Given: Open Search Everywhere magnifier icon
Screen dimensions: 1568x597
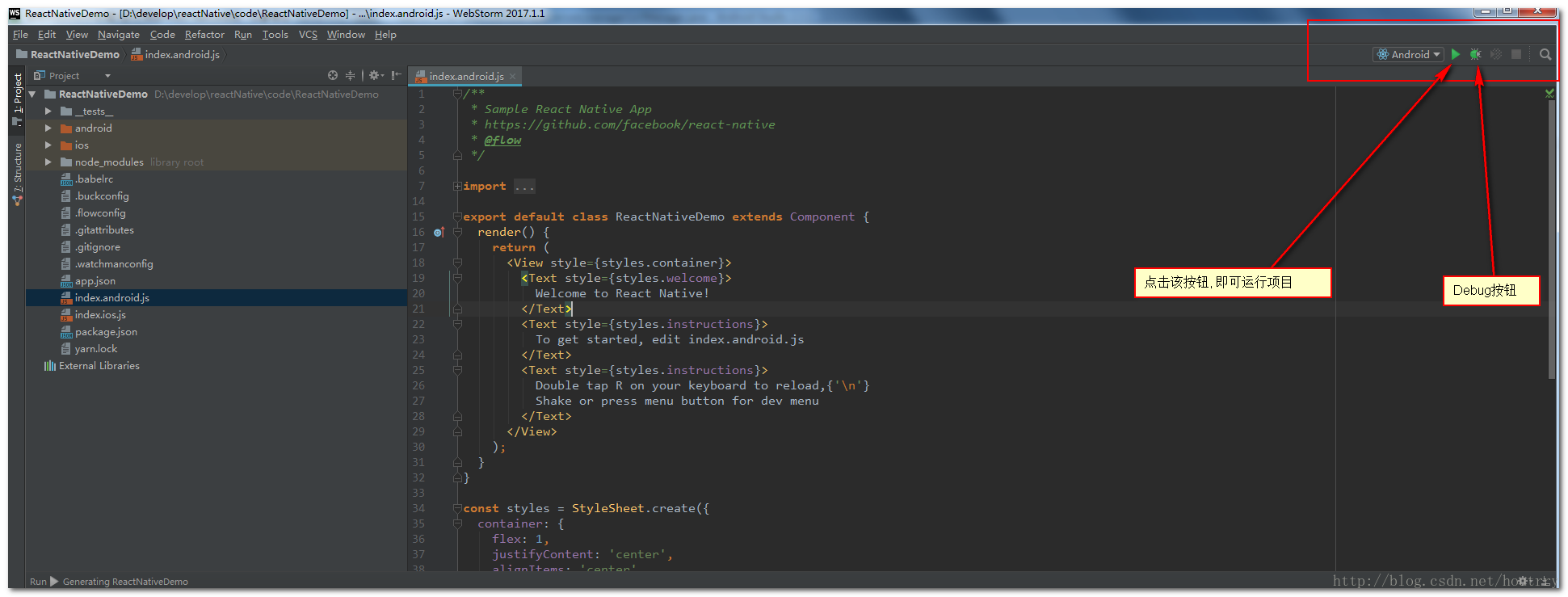Looking at the screenshot, I should click(1545, 54).
